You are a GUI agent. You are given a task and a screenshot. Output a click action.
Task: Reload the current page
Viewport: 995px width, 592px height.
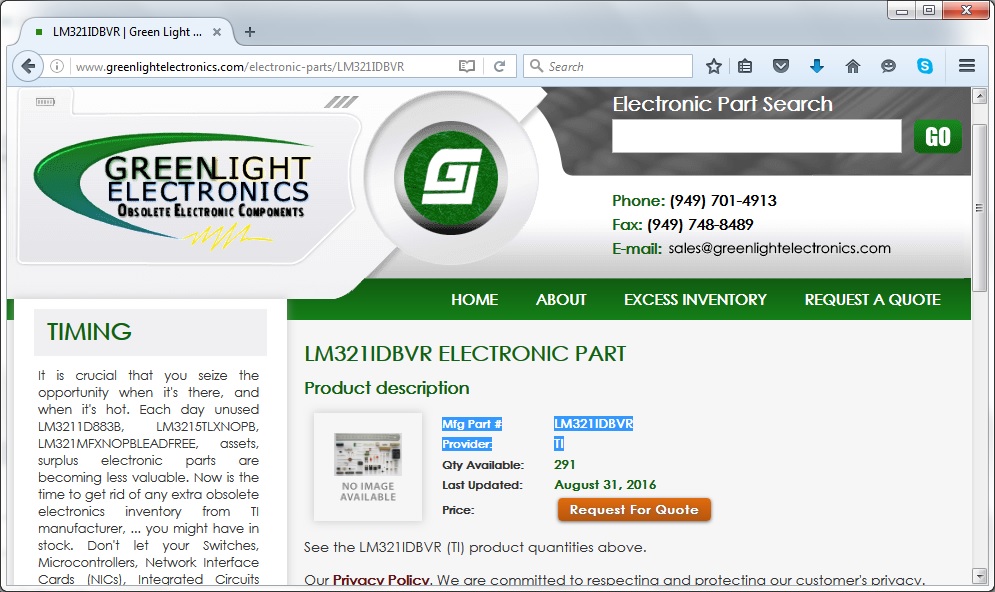click(499, 66)
